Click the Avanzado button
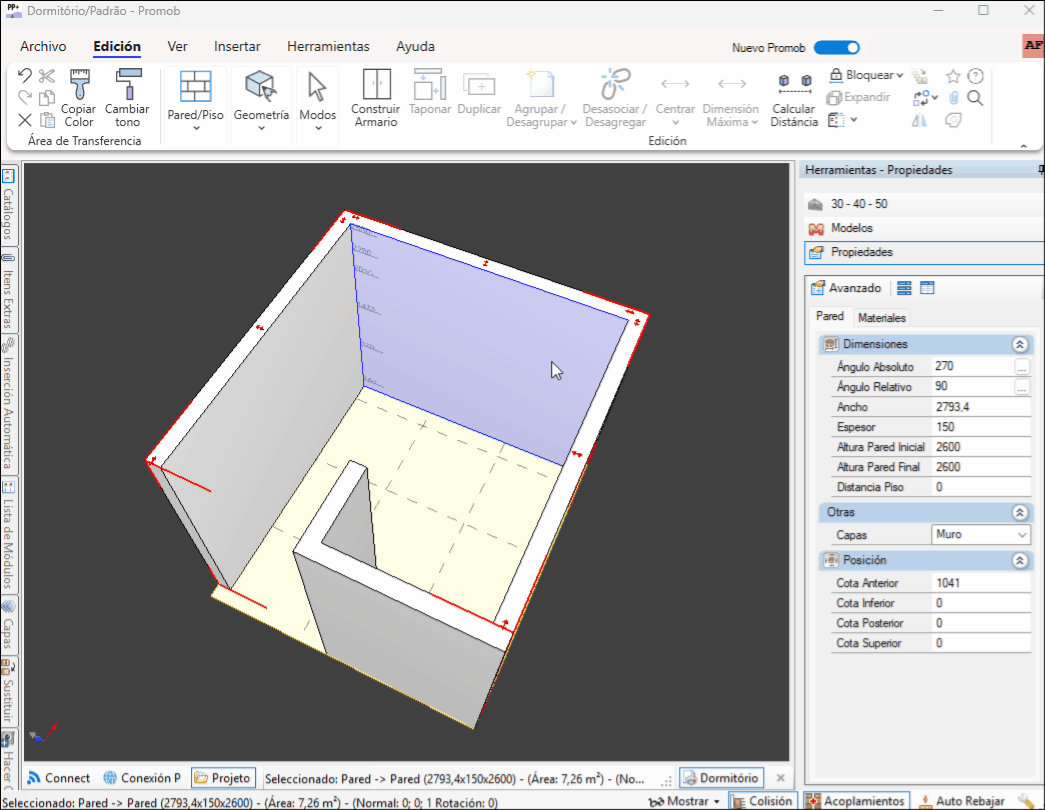The width and height of the screenshot is (1045, 810). pyautogui.click(x=846, y=288)
